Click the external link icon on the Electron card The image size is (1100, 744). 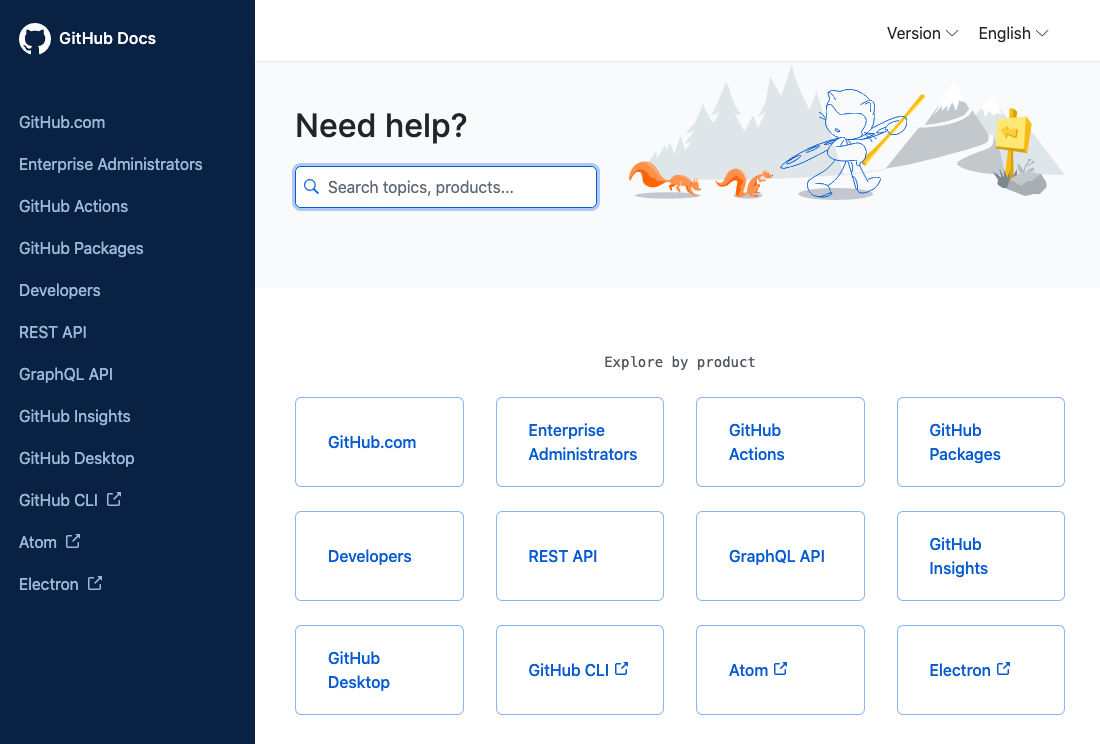point(1003,668)
